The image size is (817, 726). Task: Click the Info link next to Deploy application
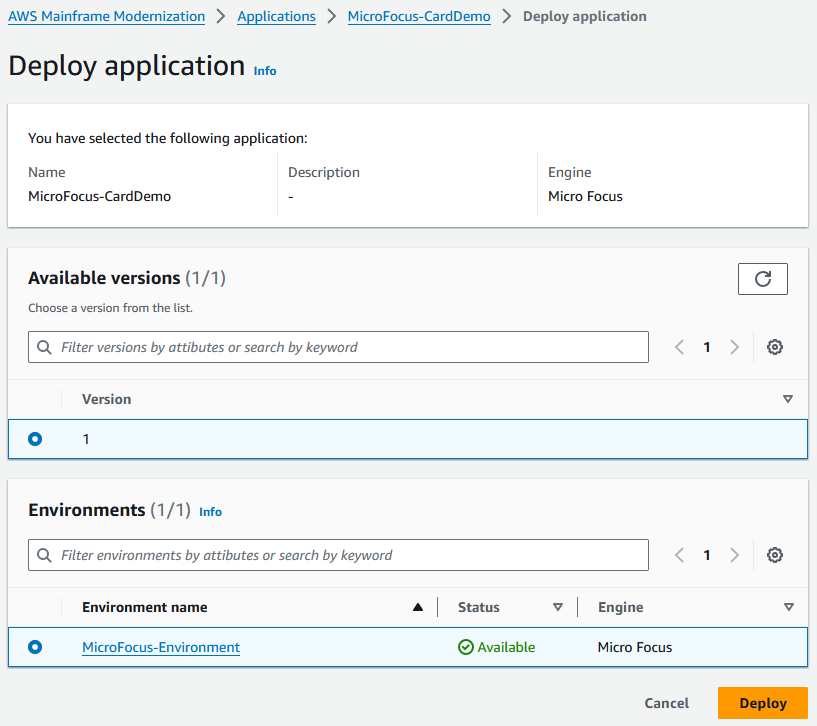(x=264, y=71)
